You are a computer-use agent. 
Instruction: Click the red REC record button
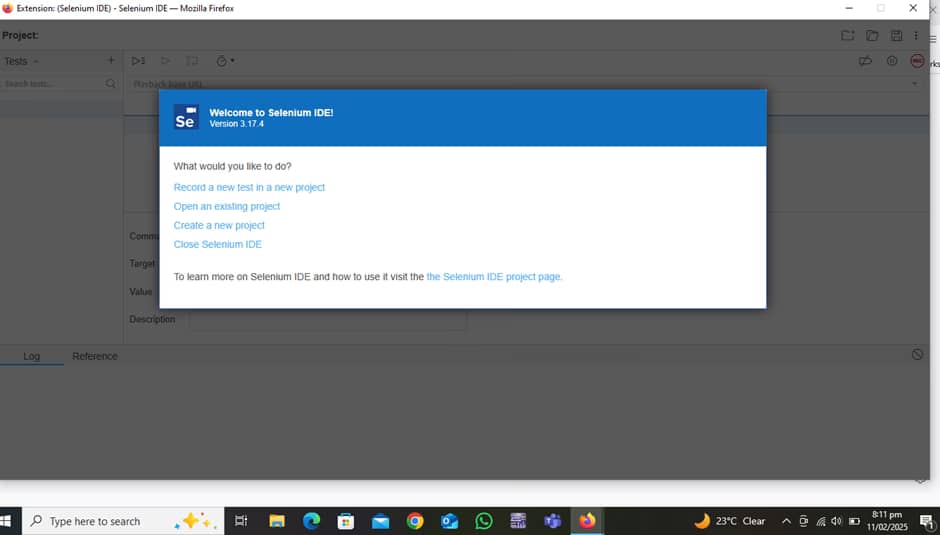tap(917, 61)
